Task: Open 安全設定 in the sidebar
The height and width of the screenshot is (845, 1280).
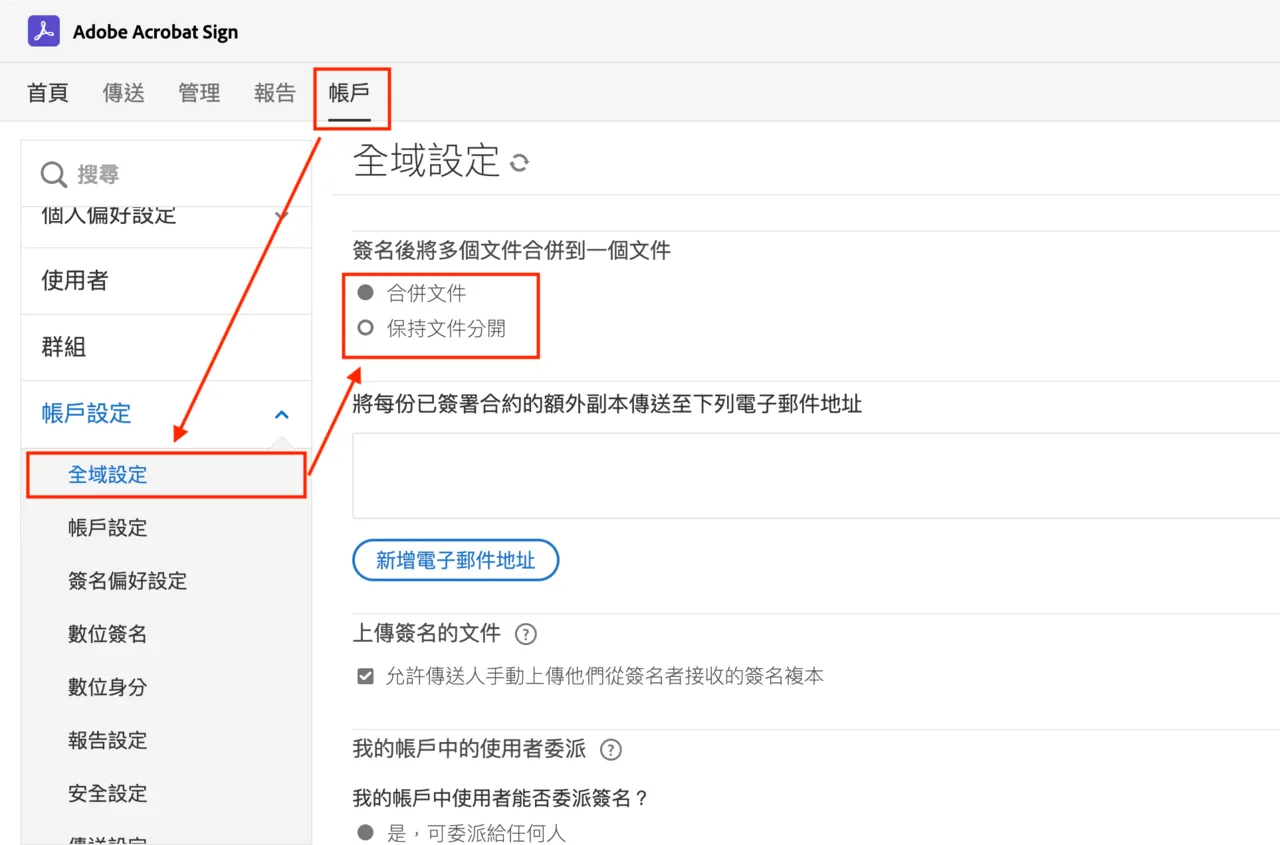Action: click(x=108, y=793)
